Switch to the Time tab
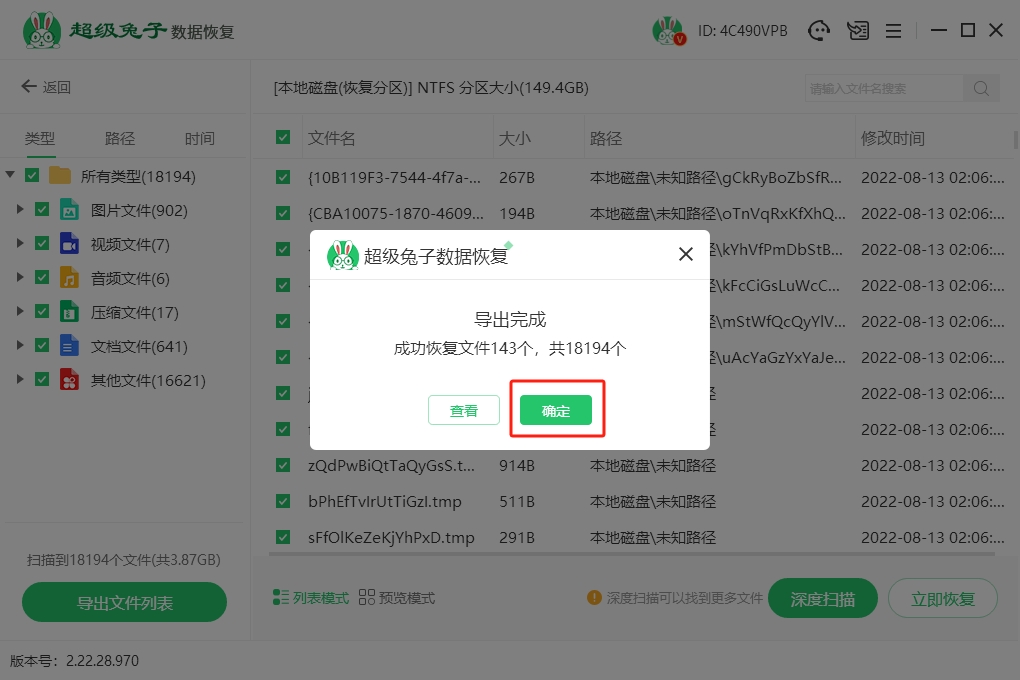The height and width of the screenshot is (680, 1020). point(199,139)
